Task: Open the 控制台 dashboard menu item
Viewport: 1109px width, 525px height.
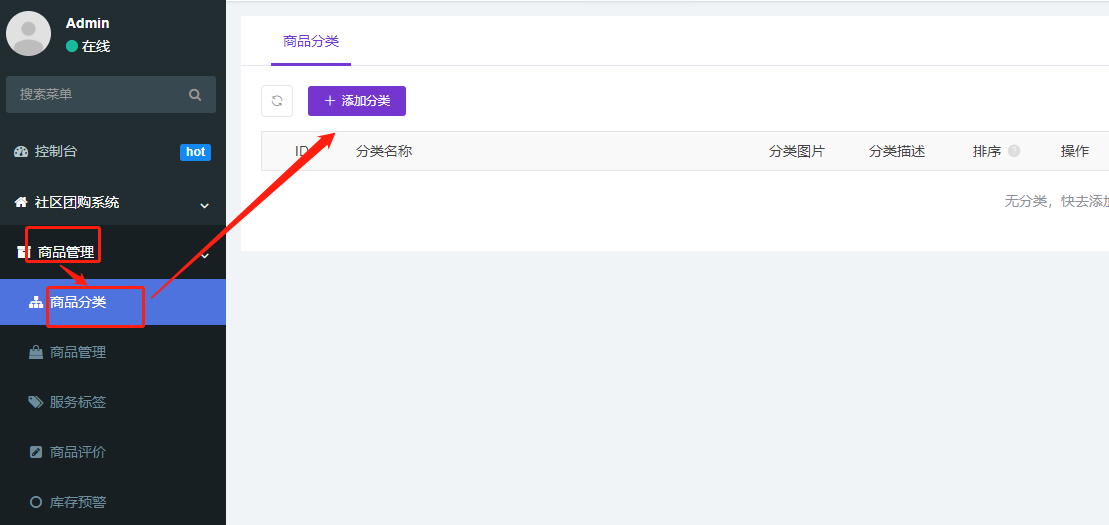Action: pos(113,151)
